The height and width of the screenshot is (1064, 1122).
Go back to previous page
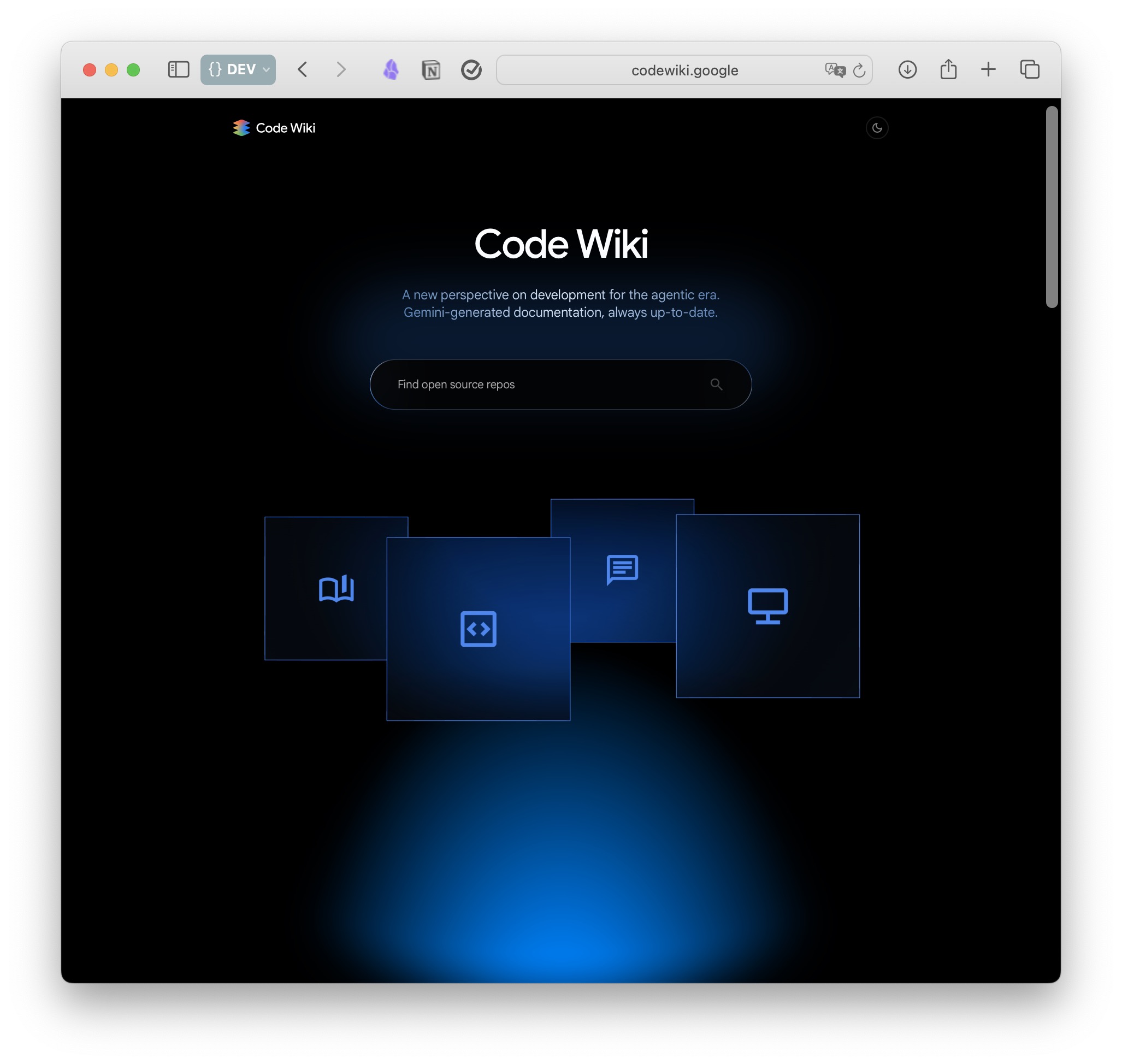click(x=303, y=70)
